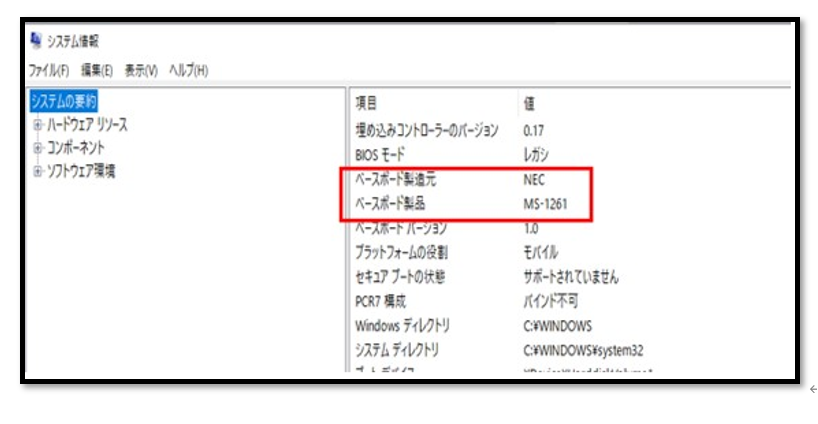The width and height of the screenshot is (818, 424).
Task: Select the PCR7 構成 row
Action: (380, 301)
